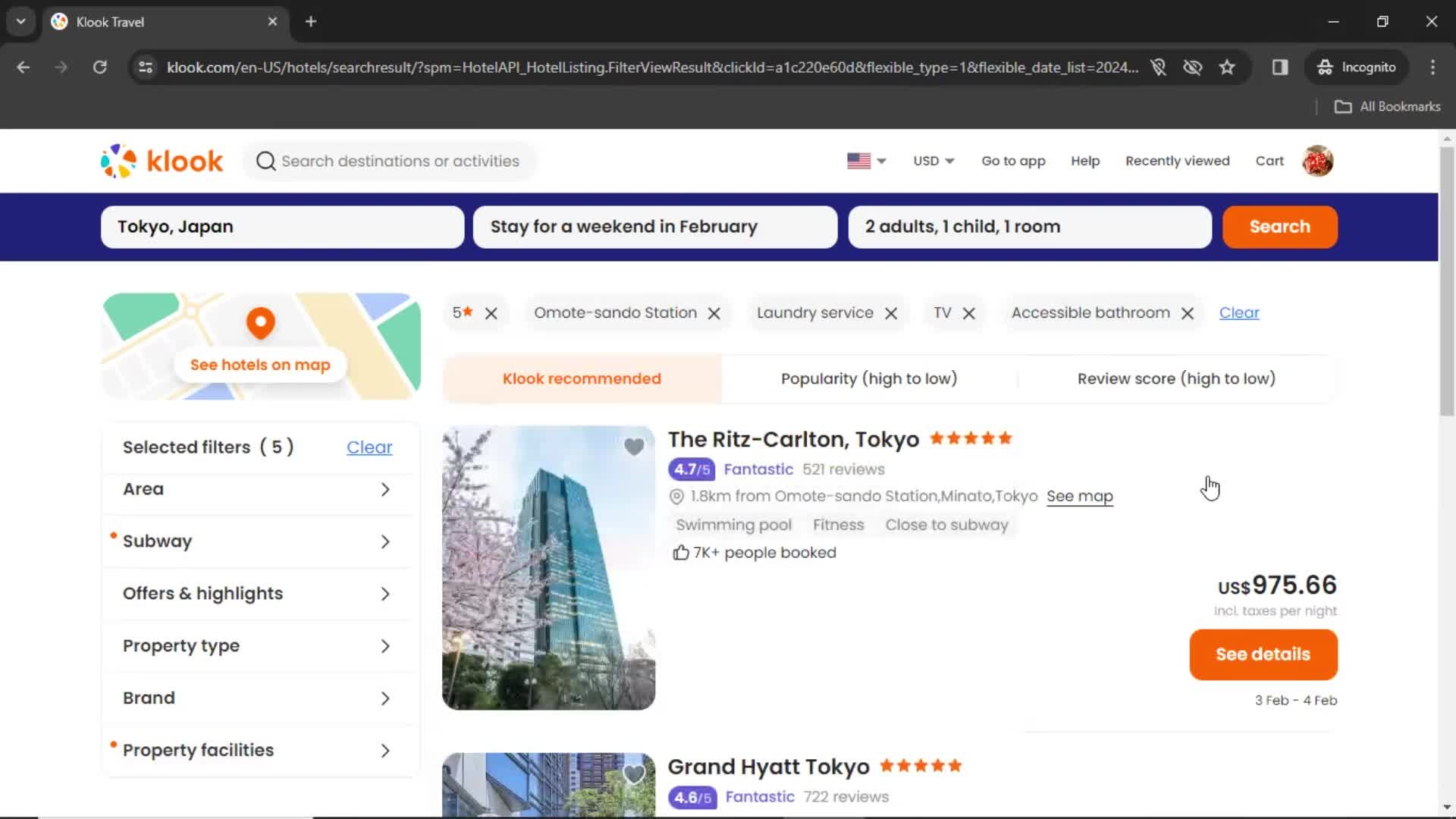
Task: Reload the current page
Action: [99, 67]
